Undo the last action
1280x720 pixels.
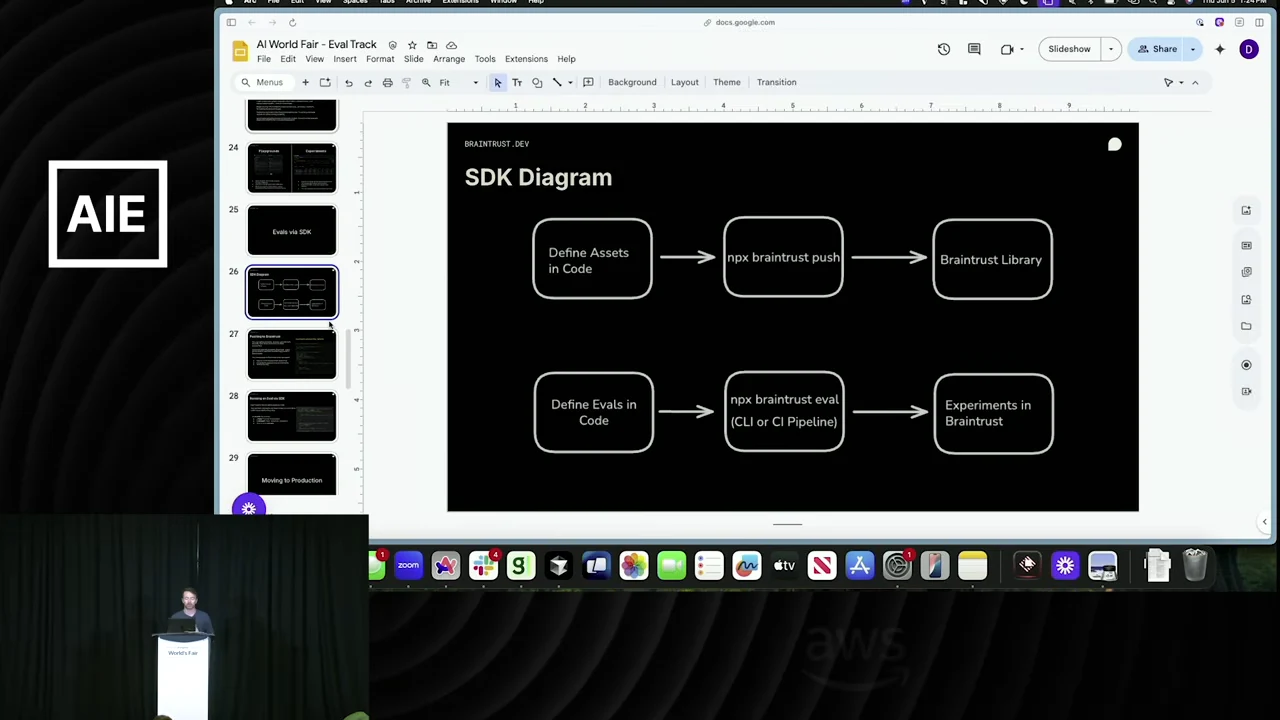pyautogui.click(x=348, y=82)
